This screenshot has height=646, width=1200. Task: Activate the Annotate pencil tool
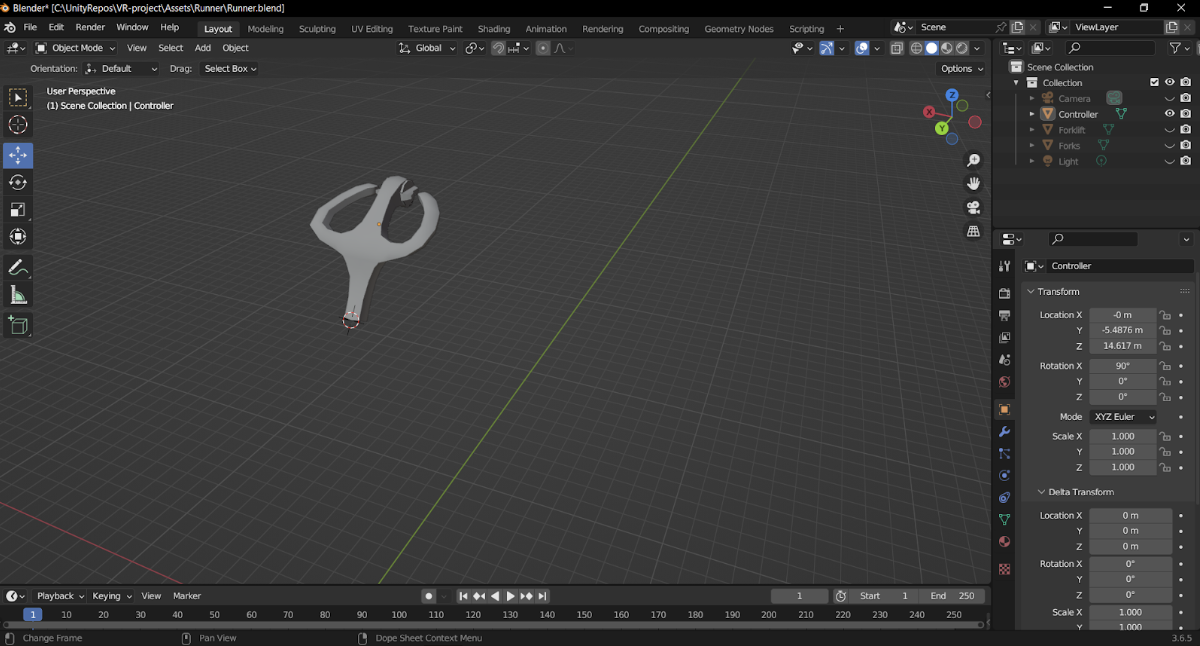coord(18,268)
